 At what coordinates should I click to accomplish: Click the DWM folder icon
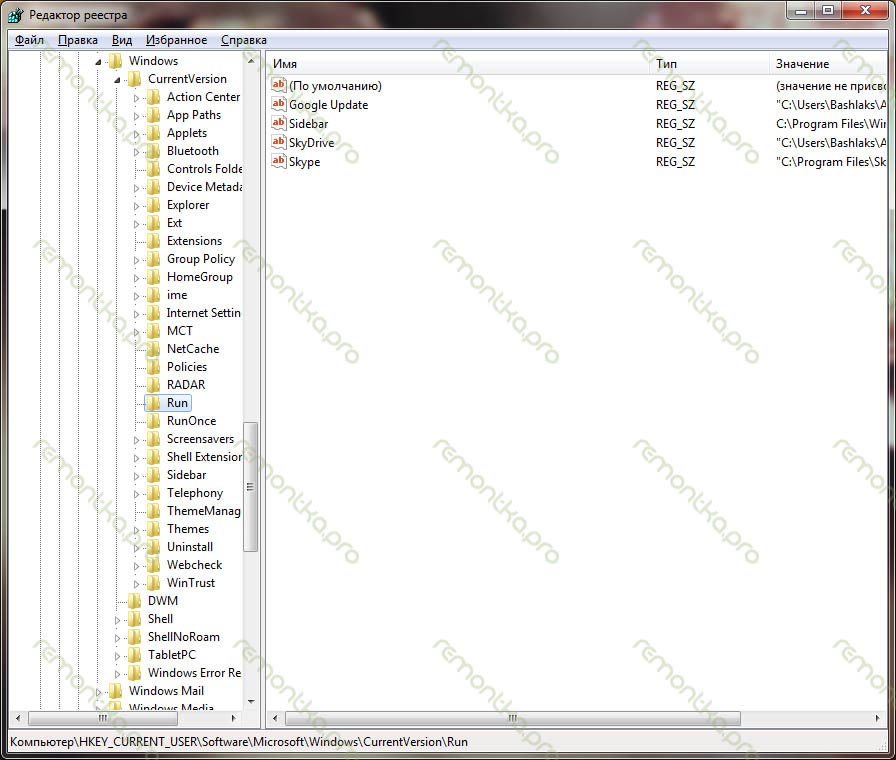[x=135, y=601]
